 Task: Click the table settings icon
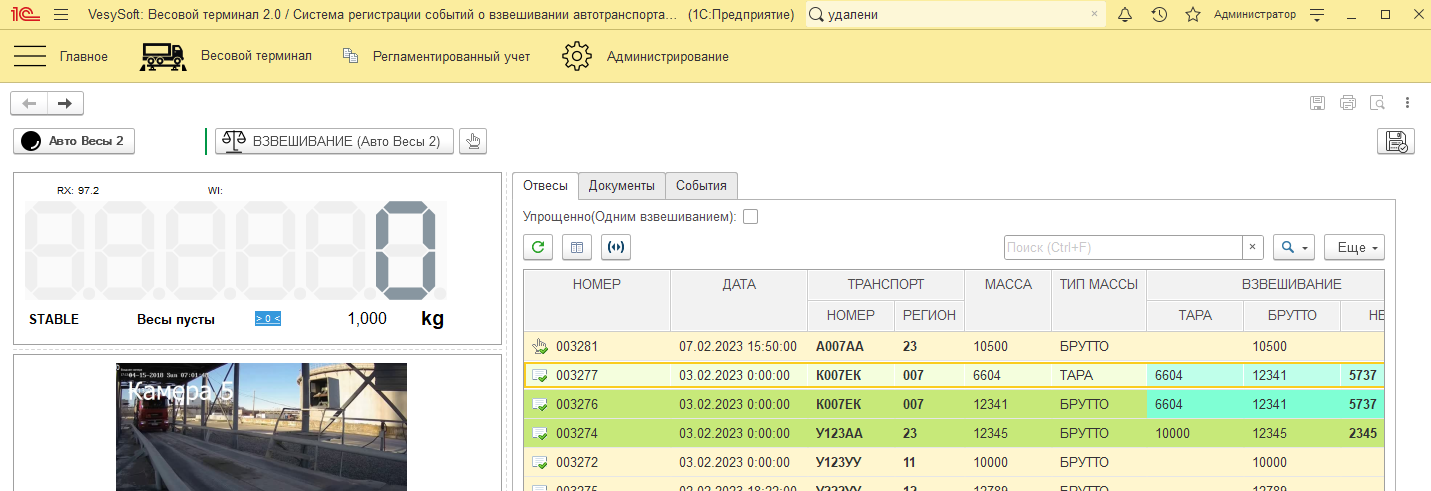[577, 247]
